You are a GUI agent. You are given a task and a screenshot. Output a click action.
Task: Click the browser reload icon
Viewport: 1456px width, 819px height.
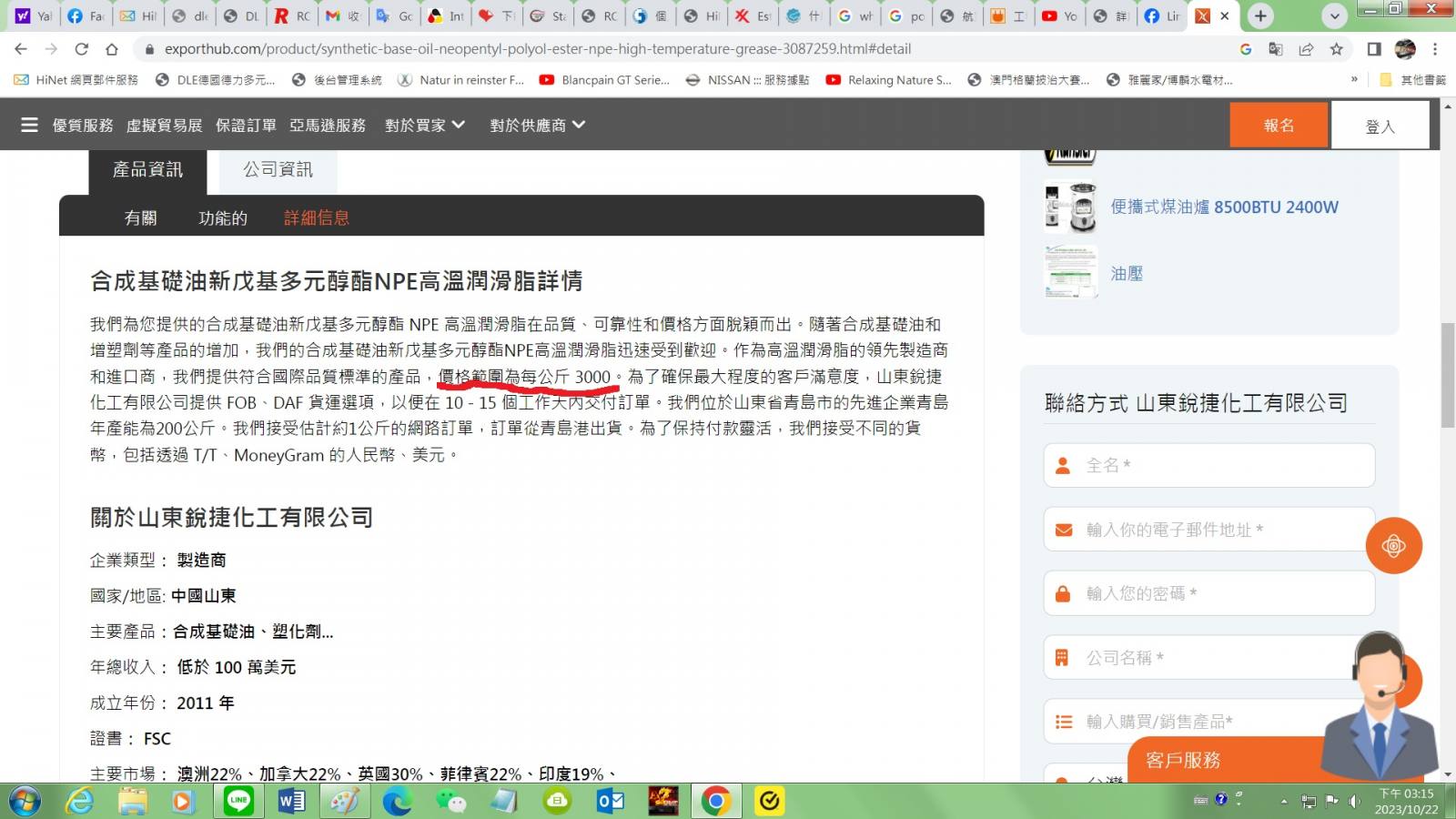[x=82, y=49]
